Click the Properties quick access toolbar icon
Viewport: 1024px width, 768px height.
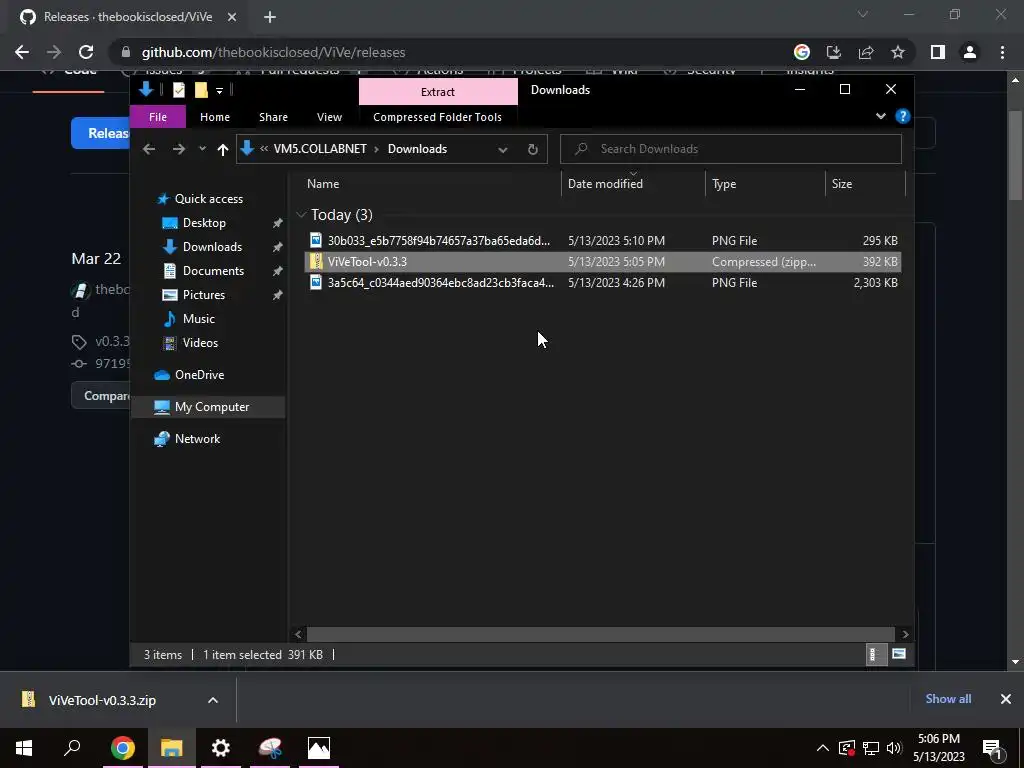click(x=178, y=90)
